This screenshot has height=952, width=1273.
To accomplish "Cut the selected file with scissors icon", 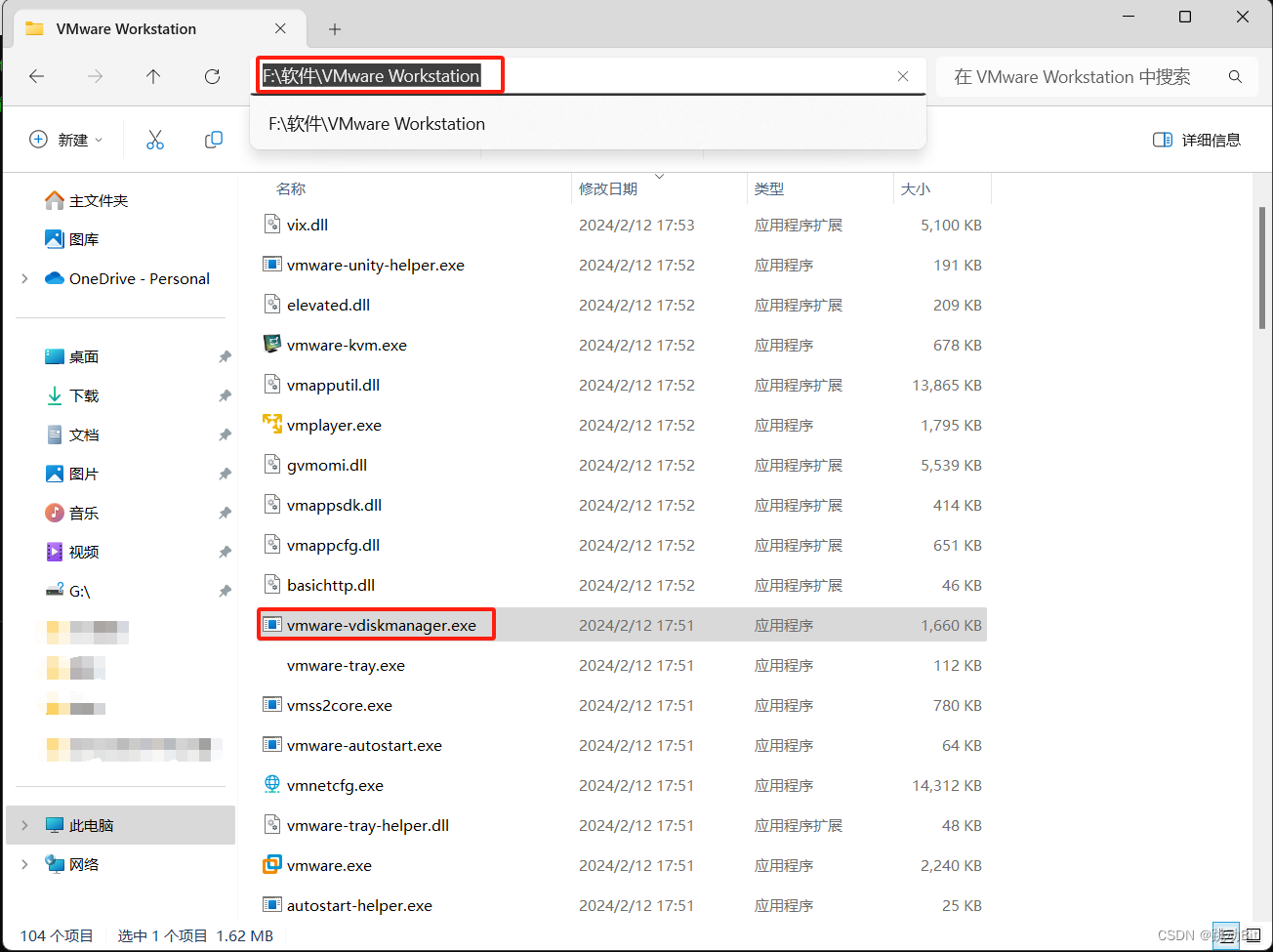I will pos(155,140).
